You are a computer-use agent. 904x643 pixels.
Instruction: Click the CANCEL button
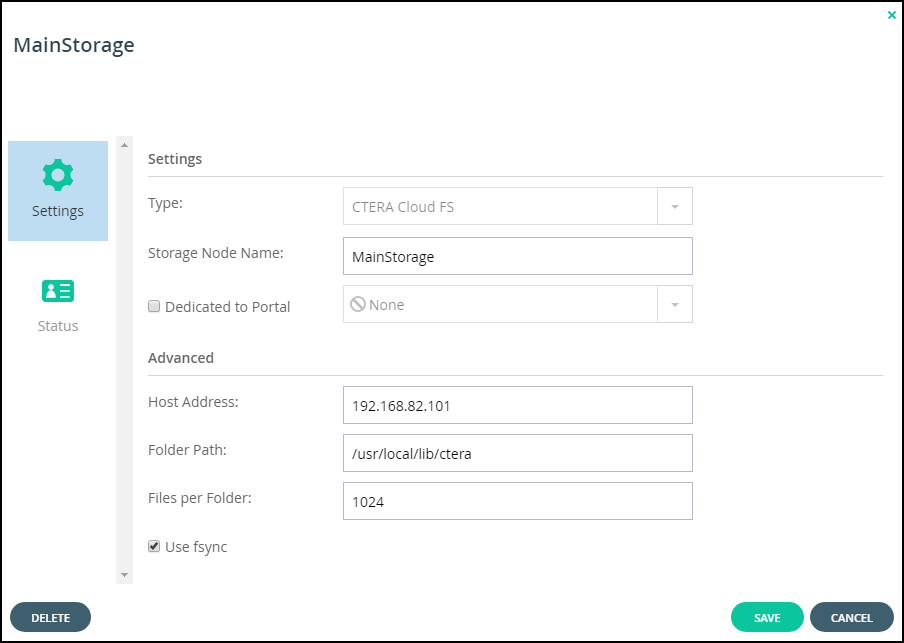click(852, 618)
